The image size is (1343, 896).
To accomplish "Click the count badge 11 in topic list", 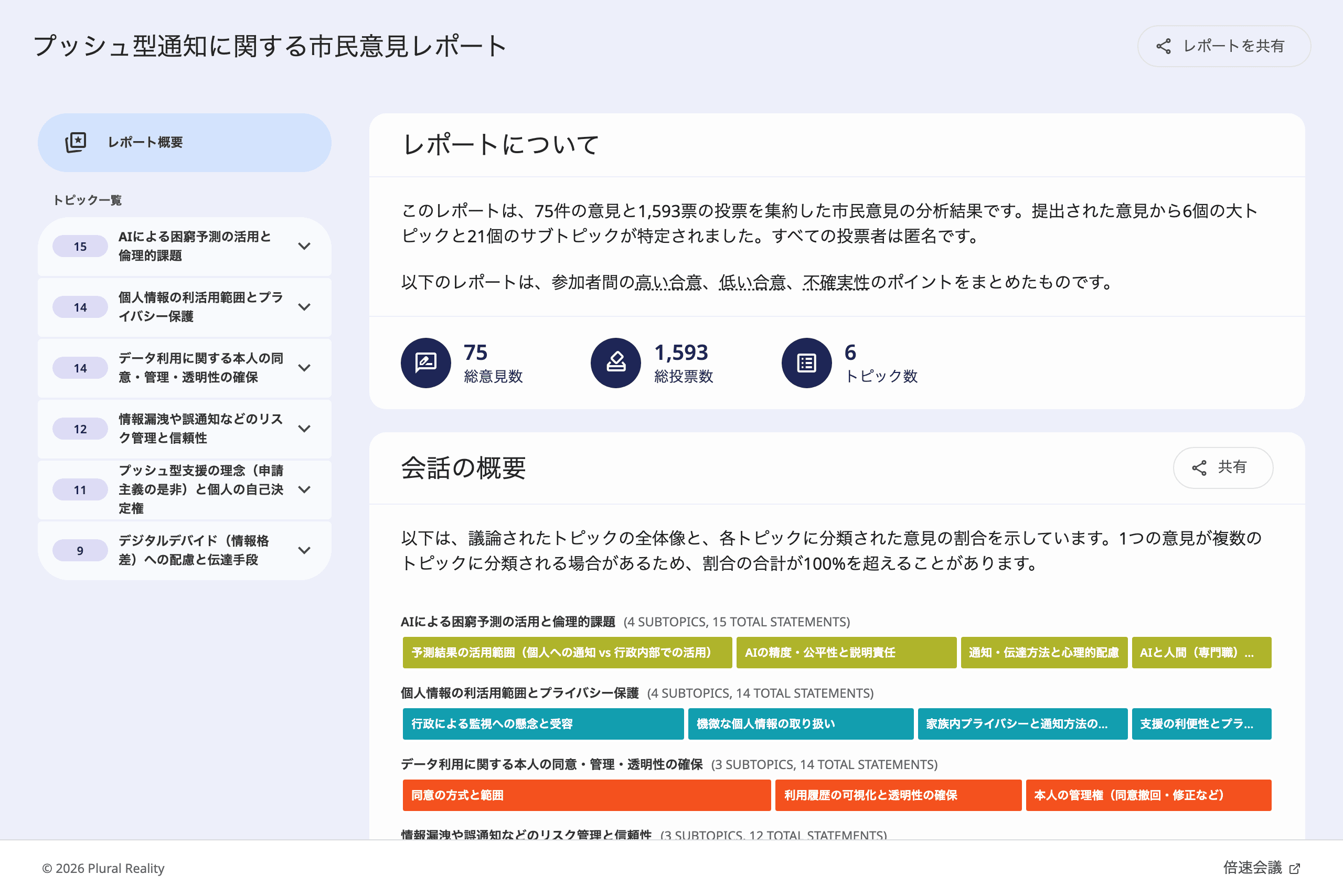I will [80, 490].
